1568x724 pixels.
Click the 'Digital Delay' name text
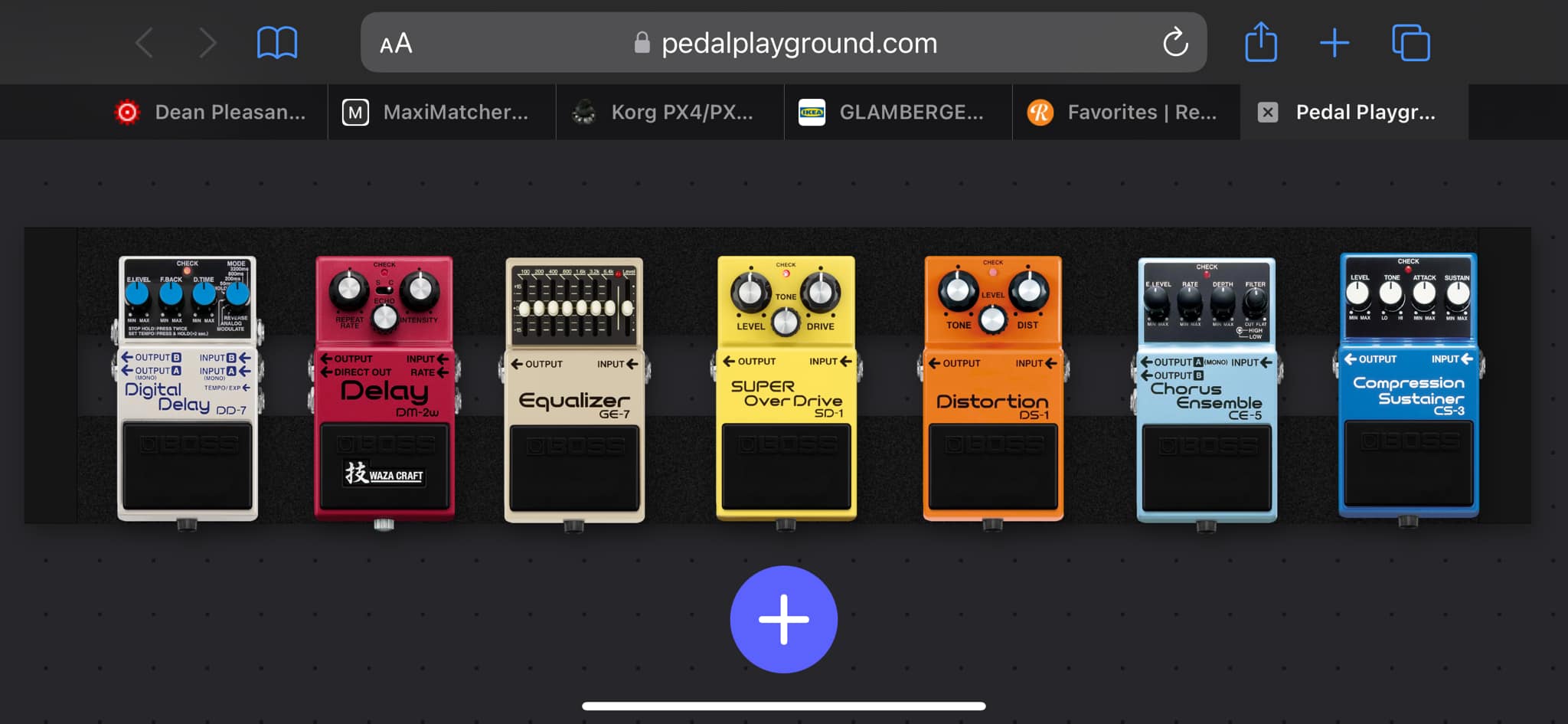tap(167, 397)
